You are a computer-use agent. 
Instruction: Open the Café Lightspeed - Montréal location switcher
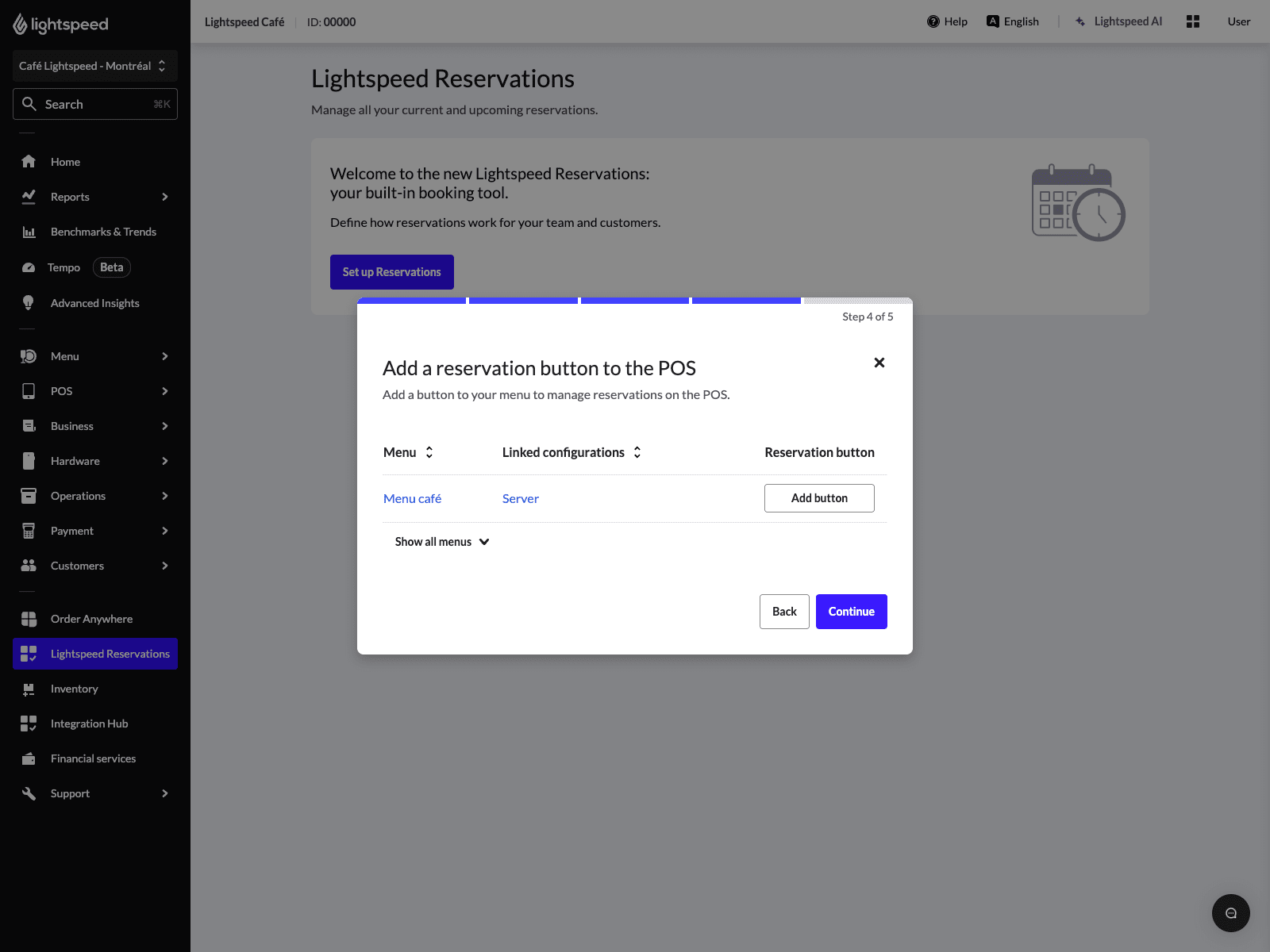tap(94, 66)
